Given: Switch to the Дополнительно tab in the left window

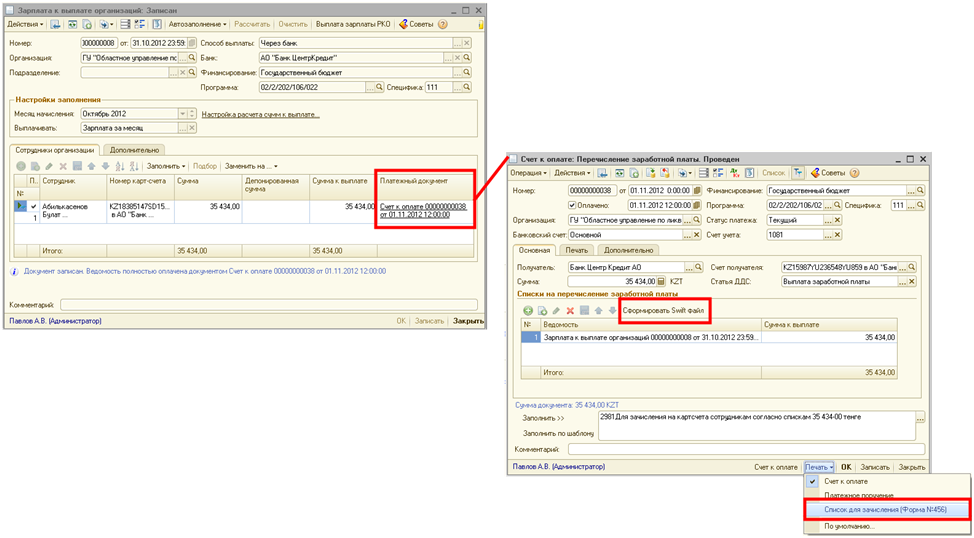Looking at the screenshot, I should tap(134, 149).
